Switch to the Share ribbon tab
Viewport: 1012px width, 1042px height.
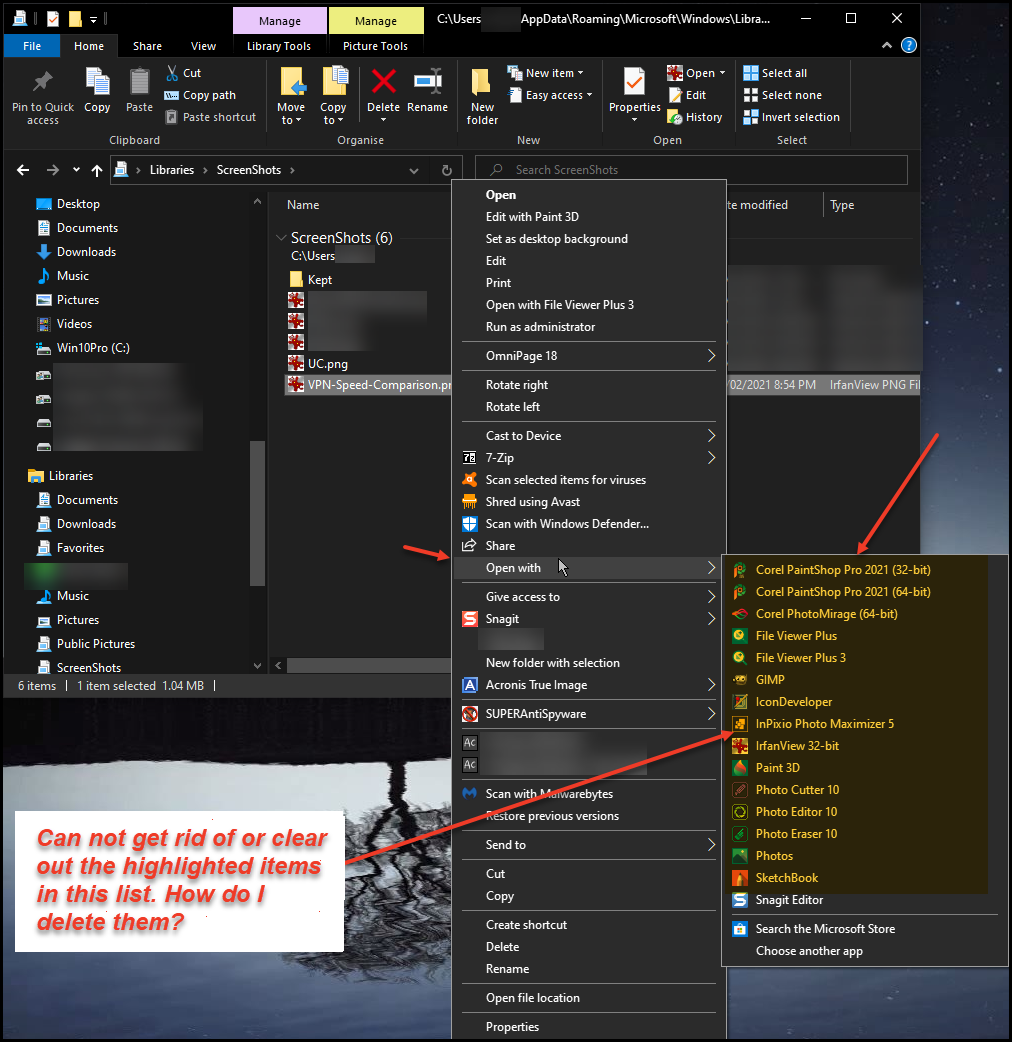(147, 46)
